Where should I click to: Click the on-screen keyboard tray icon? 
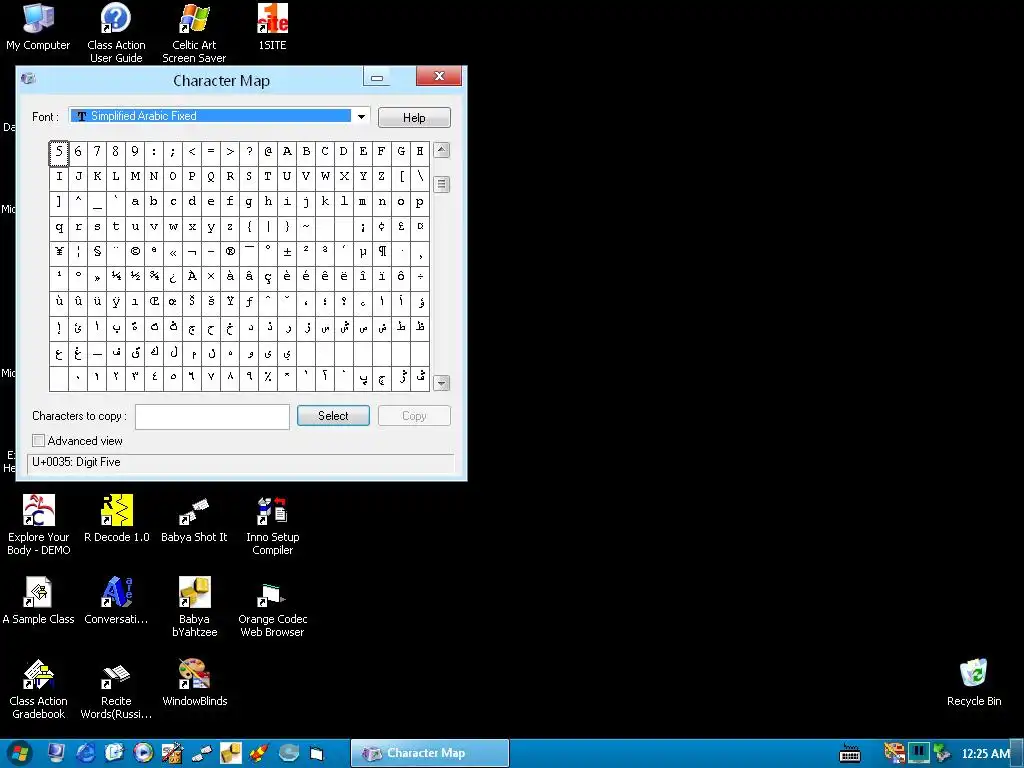point(850,754)
